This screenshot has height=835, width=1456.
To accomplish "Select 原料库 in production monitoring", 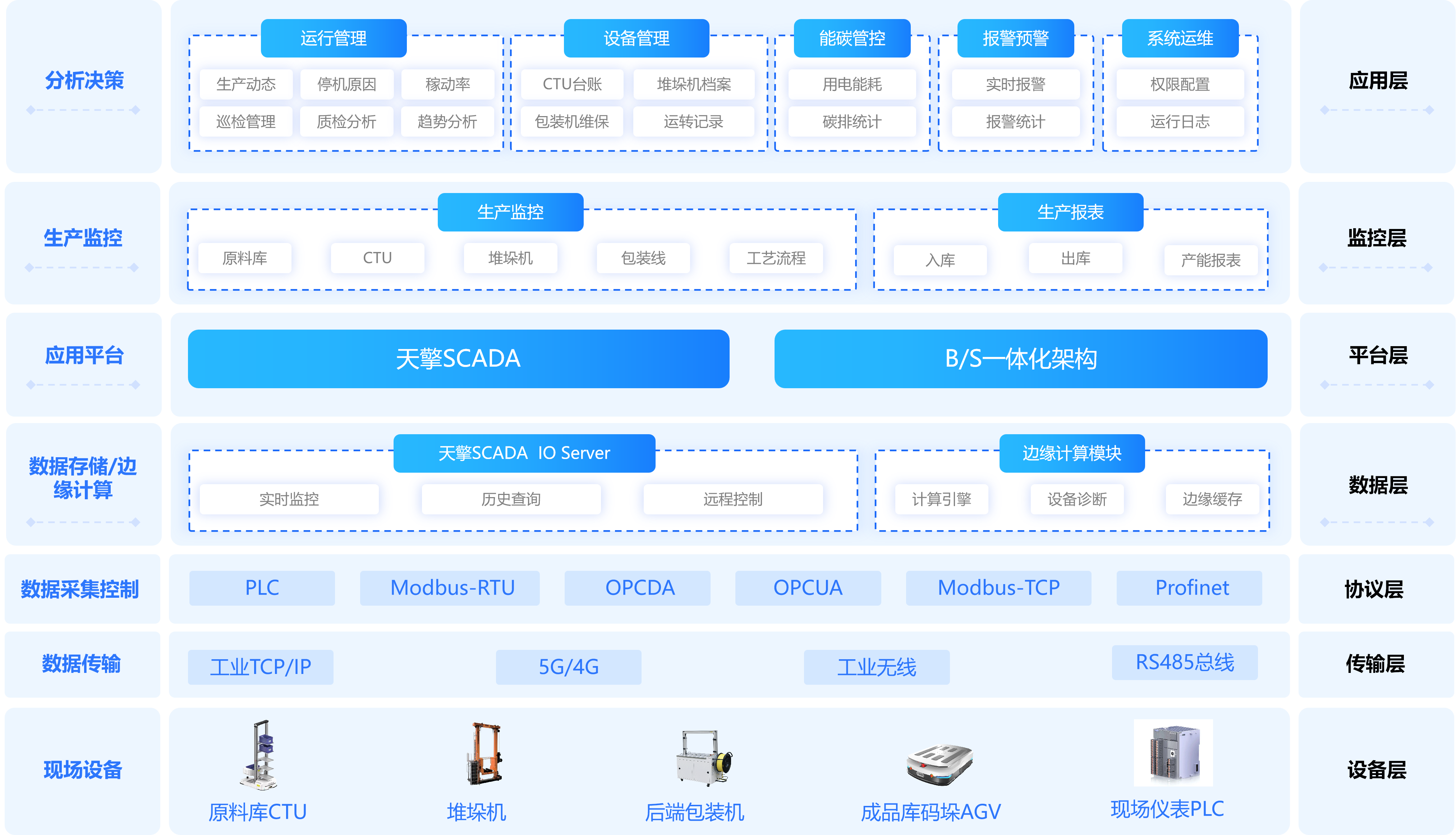I will click(245, 258).
